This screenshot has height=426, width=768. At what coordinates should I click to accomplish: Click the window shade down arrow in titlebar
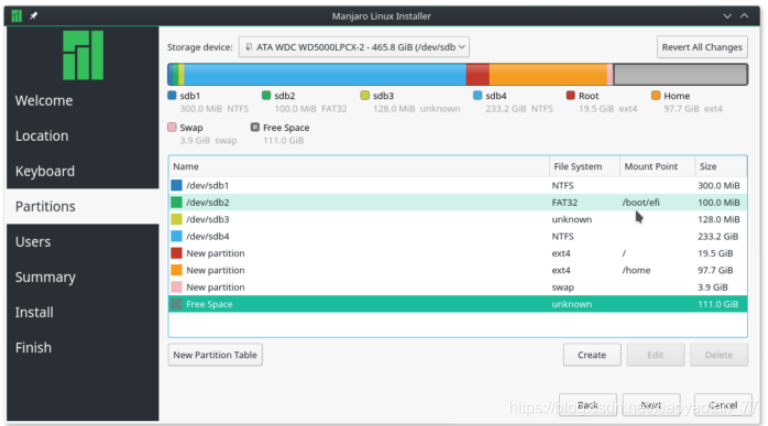pos(727,16)
